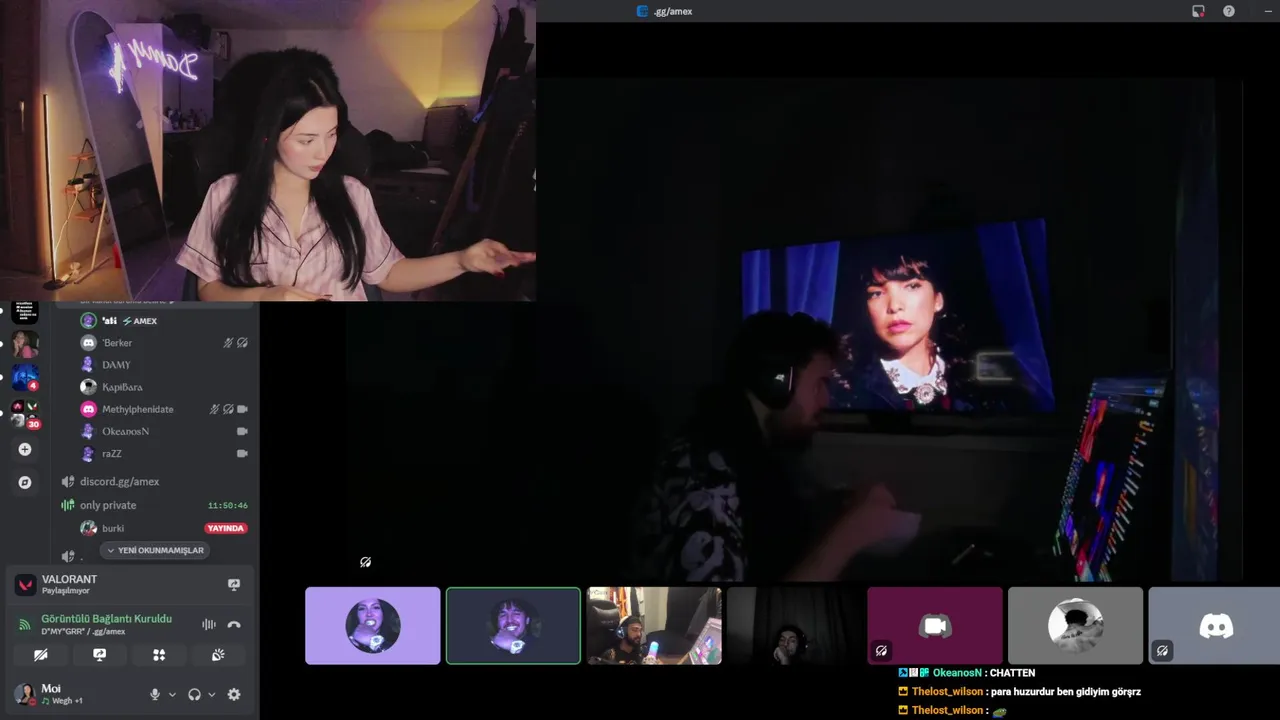Open the soundboard button

pos(218,655)
